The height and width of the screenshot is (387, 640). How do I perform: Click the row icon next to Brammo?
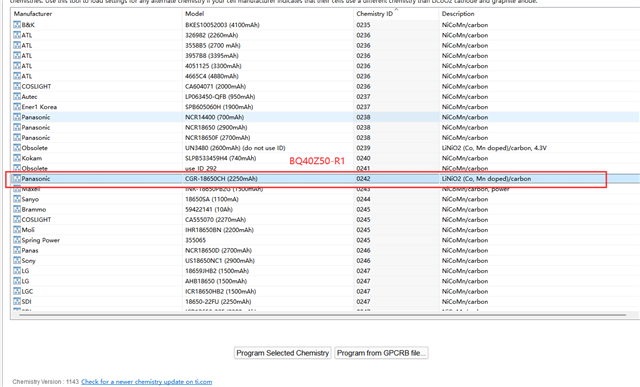pyautogui.click(x=17, y=209)
